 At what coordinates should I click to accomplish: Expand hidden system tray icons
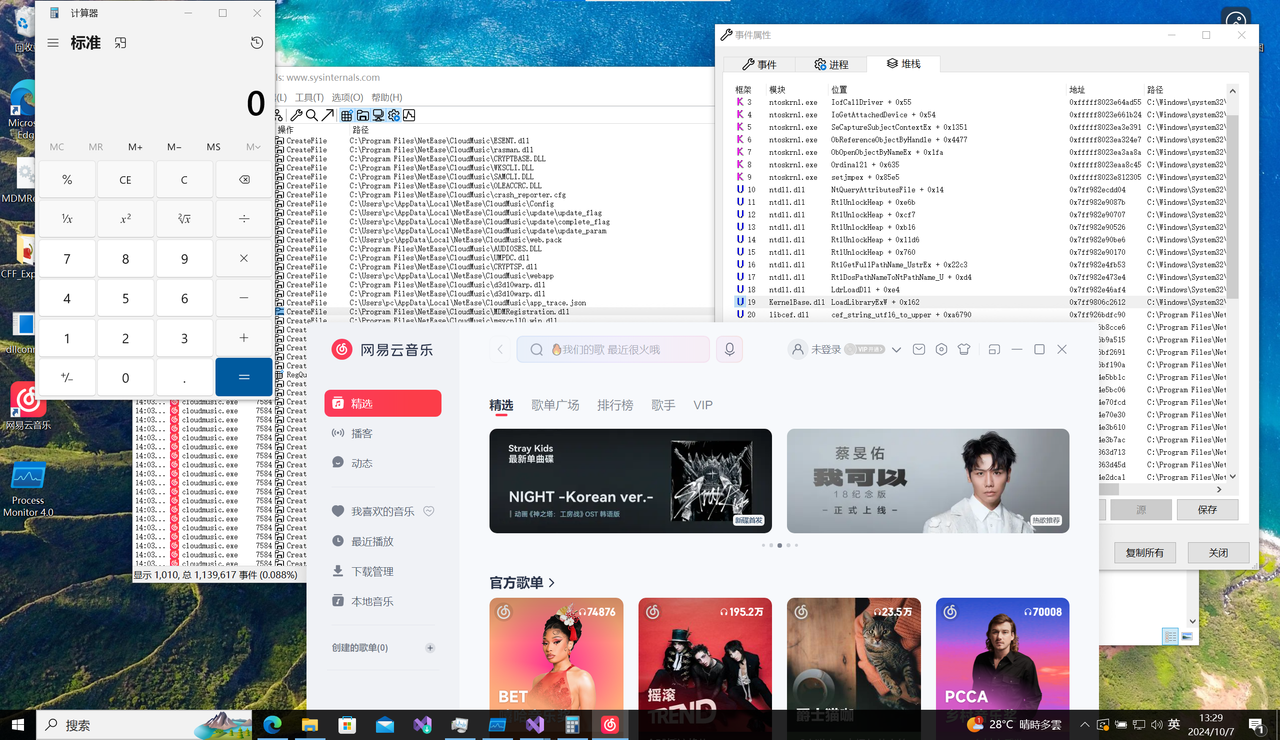[1083, 724]
